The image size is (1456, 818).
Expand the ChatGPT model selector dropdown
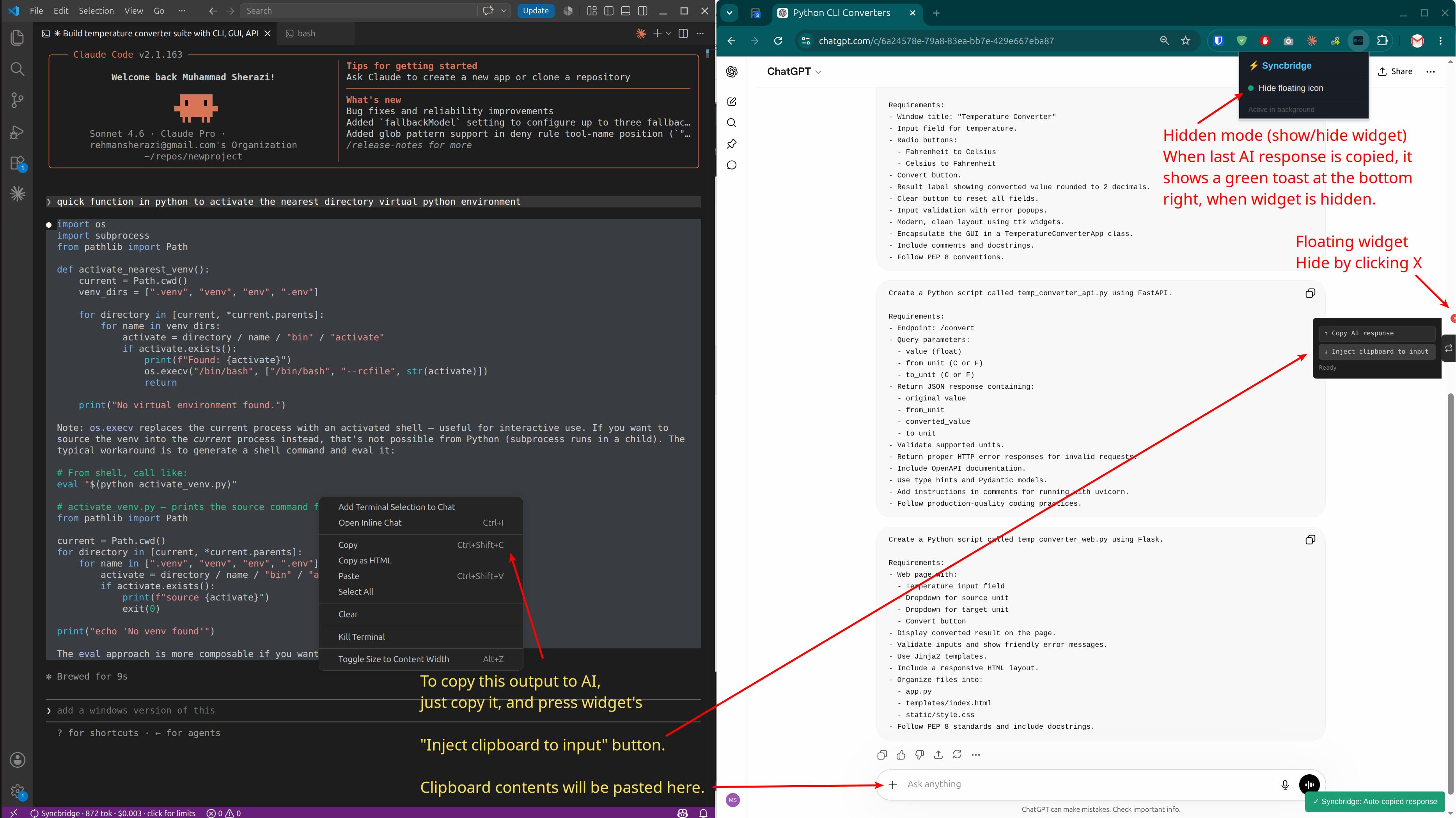794,71
